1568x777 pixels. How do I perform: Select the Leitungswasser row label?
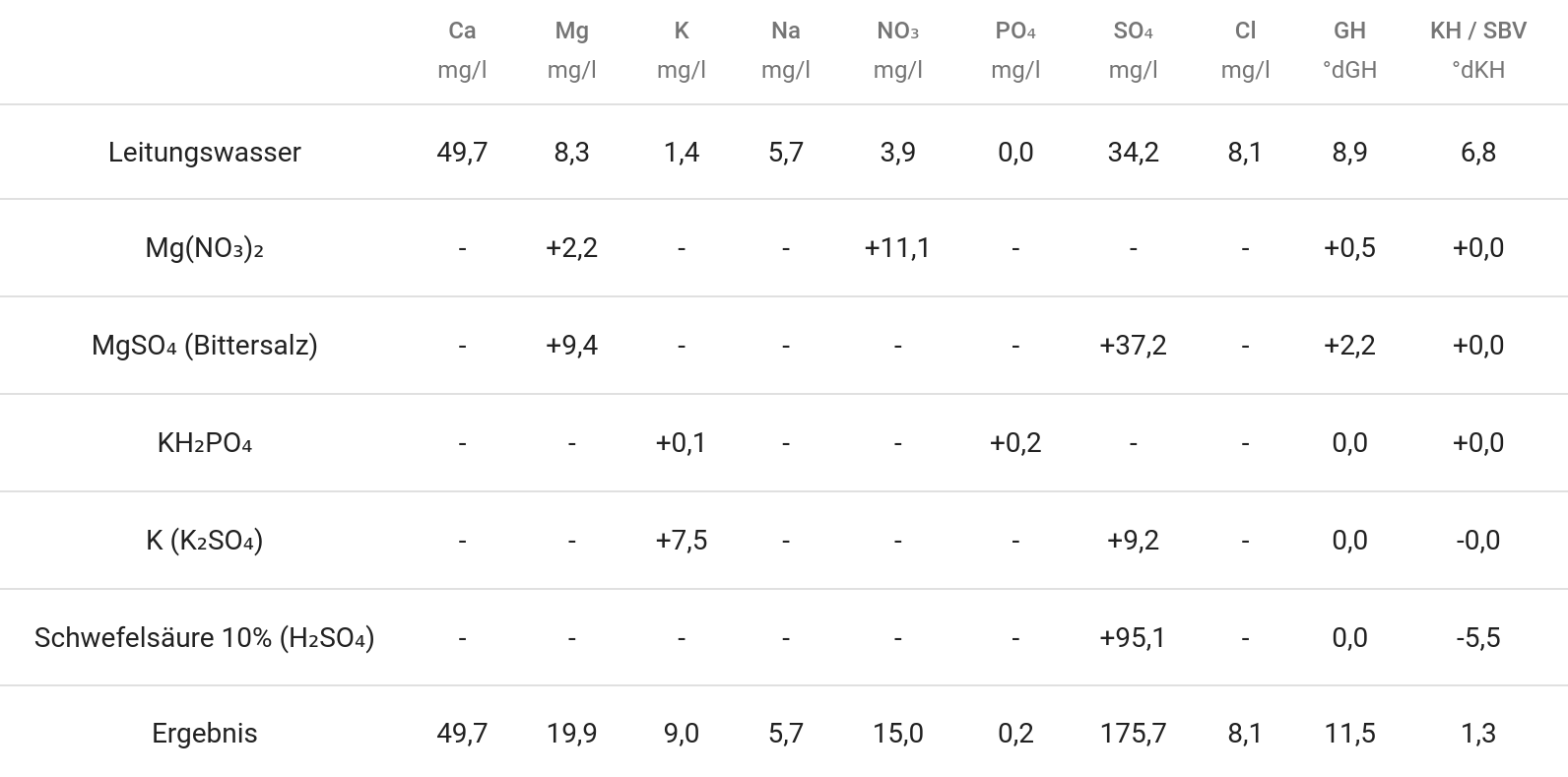(205, 152)
